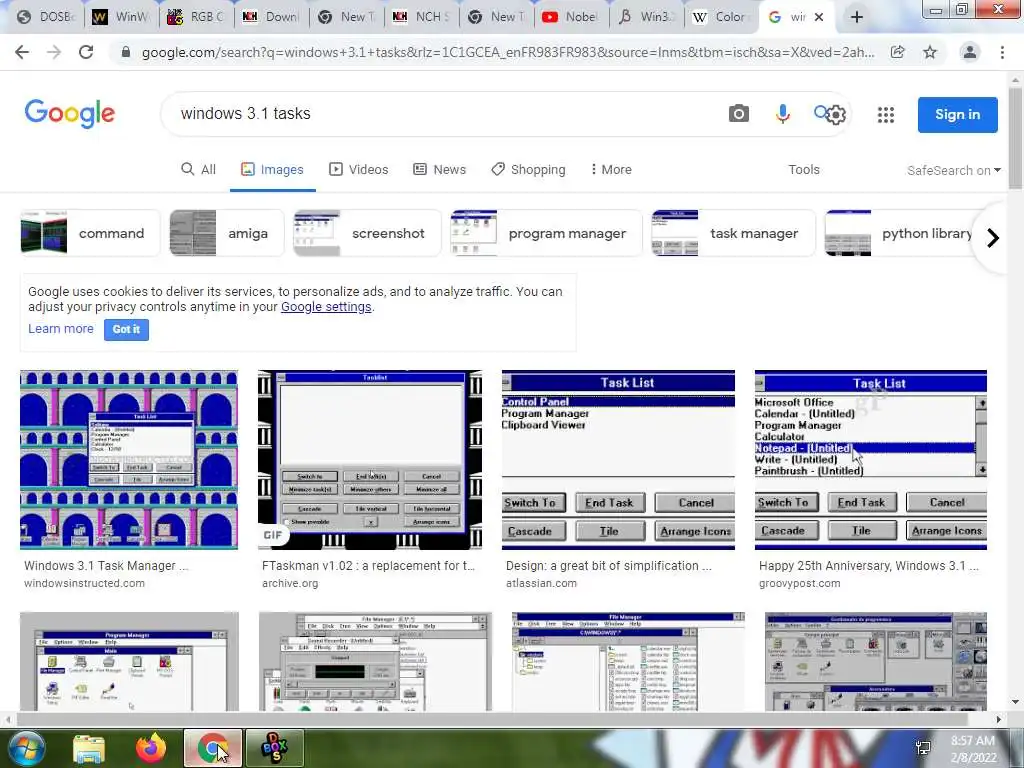Viewport: 1024px width, 768px height.
Task: Click Got it on cookie notice
Action: pos(126,329)
